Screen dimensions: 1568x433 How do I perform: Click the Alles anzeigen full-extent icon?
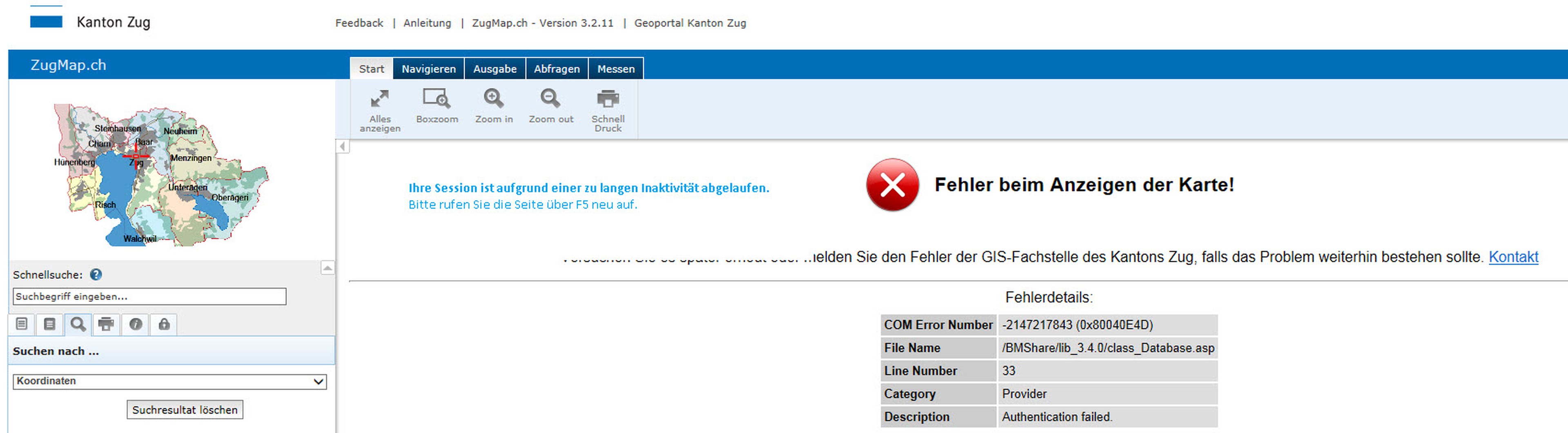pos(379,99)
